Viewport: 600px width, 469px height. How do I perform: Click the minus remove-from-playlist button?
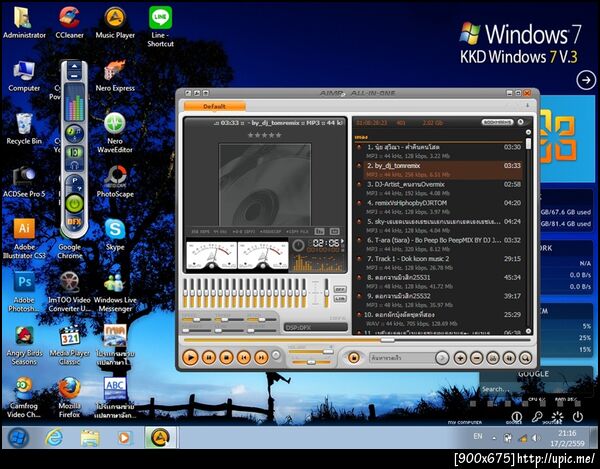pyautogui.click(x=477, y=358)
